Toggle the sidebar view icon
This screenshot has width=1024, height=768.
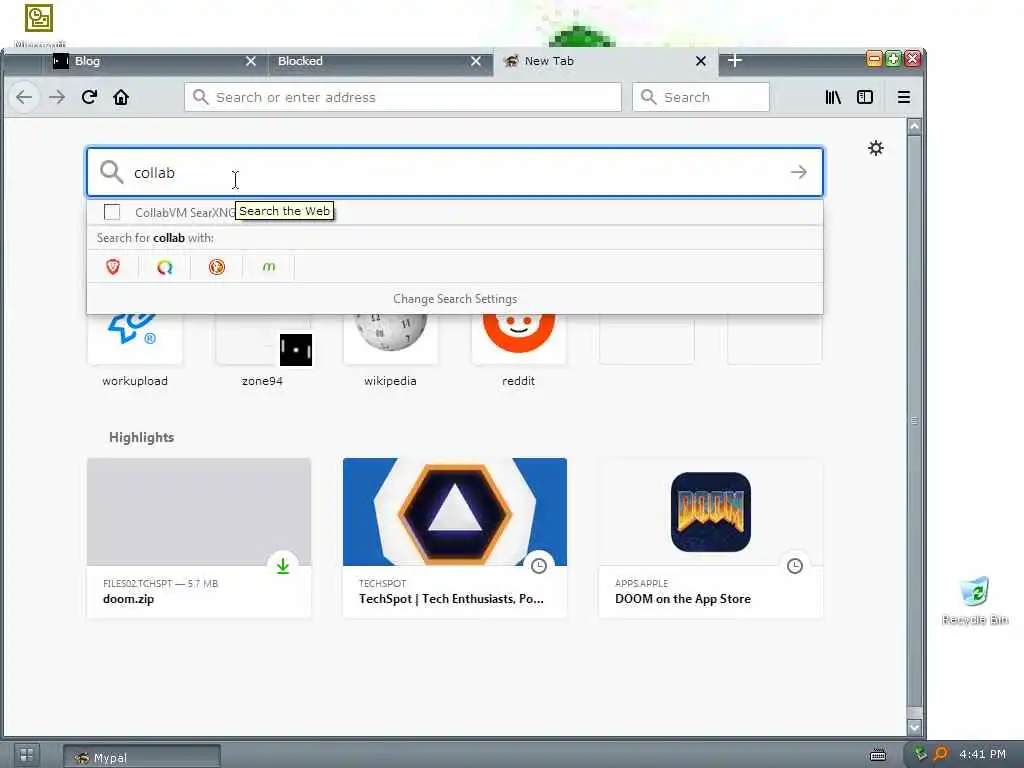tap(865, 97)
